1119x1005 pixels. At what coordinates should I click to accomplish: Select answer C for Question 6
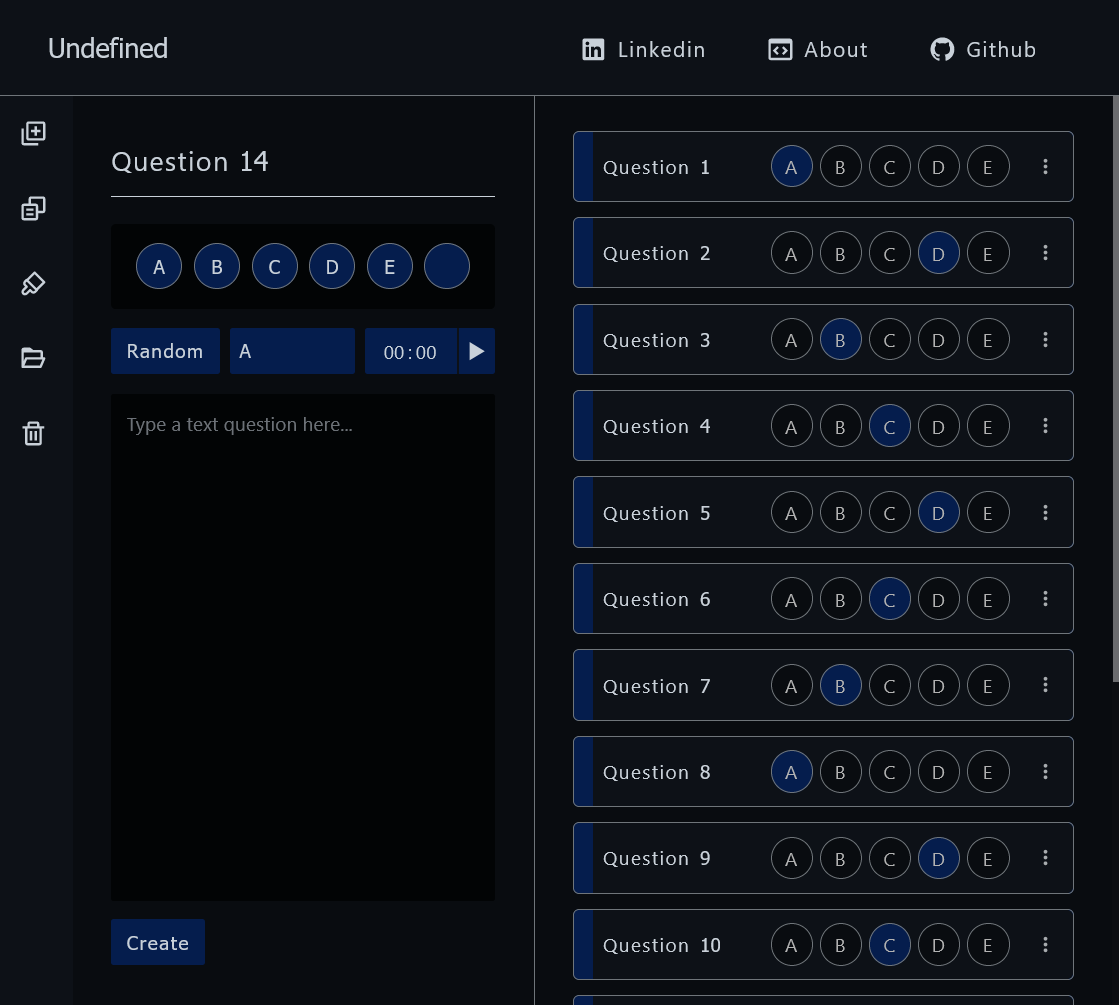(x=890, y=599)
